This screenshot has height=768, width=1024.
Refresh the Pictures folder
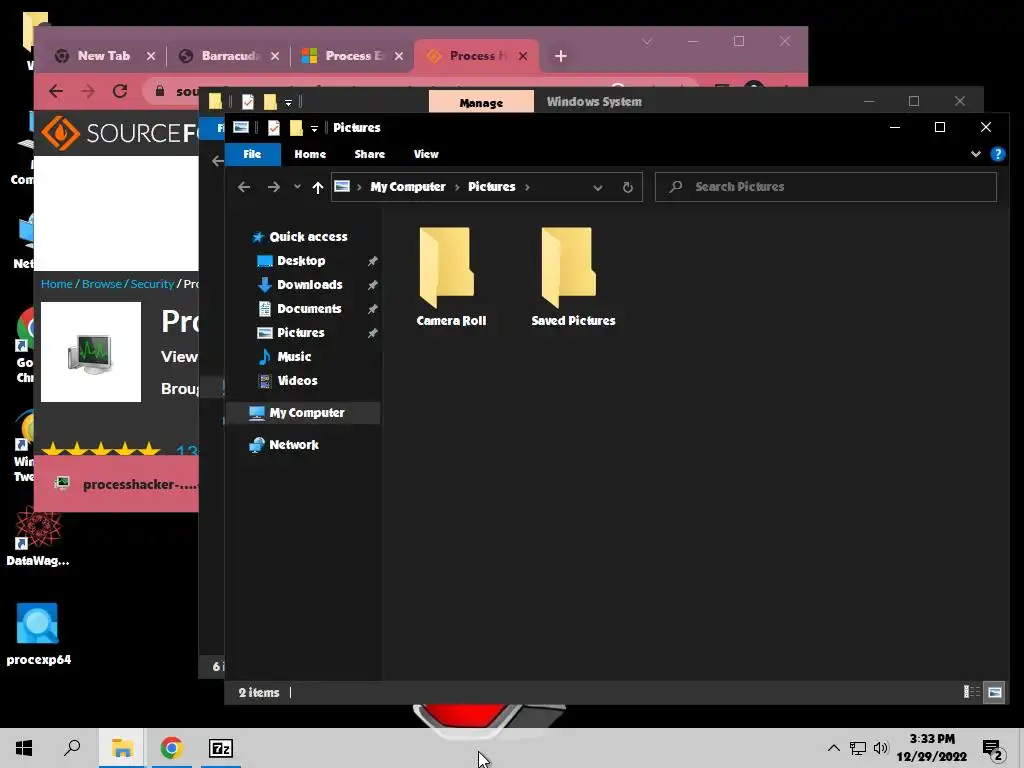tap(627, 187)
